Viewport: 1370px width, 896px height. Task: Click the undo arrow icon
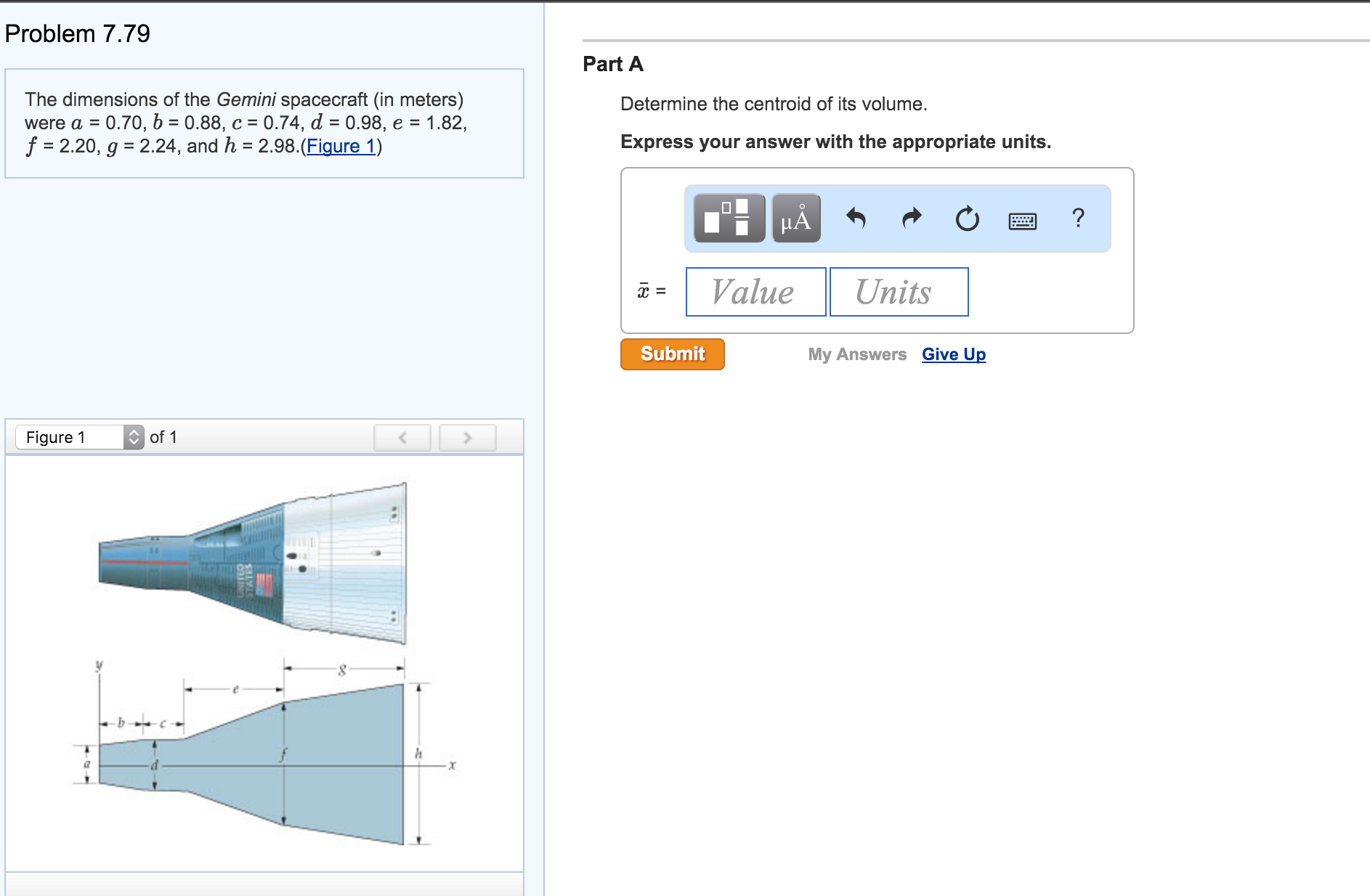point(856,218)
